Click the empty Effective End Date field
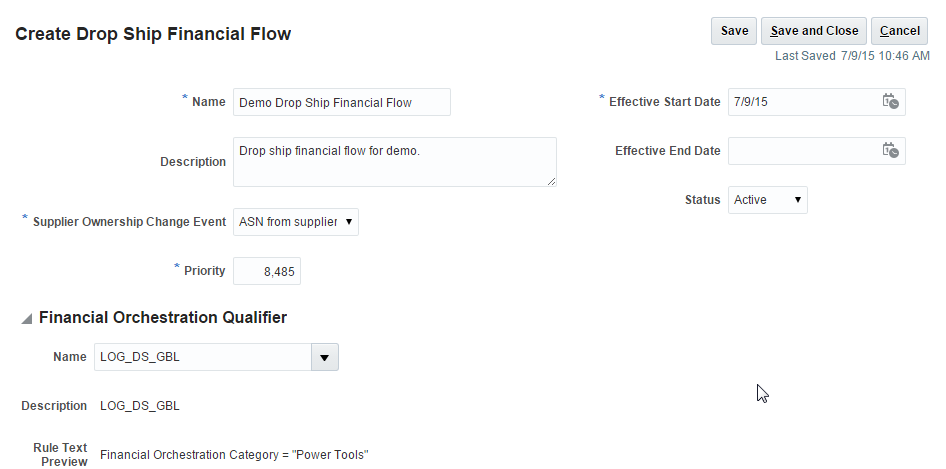 803,151
